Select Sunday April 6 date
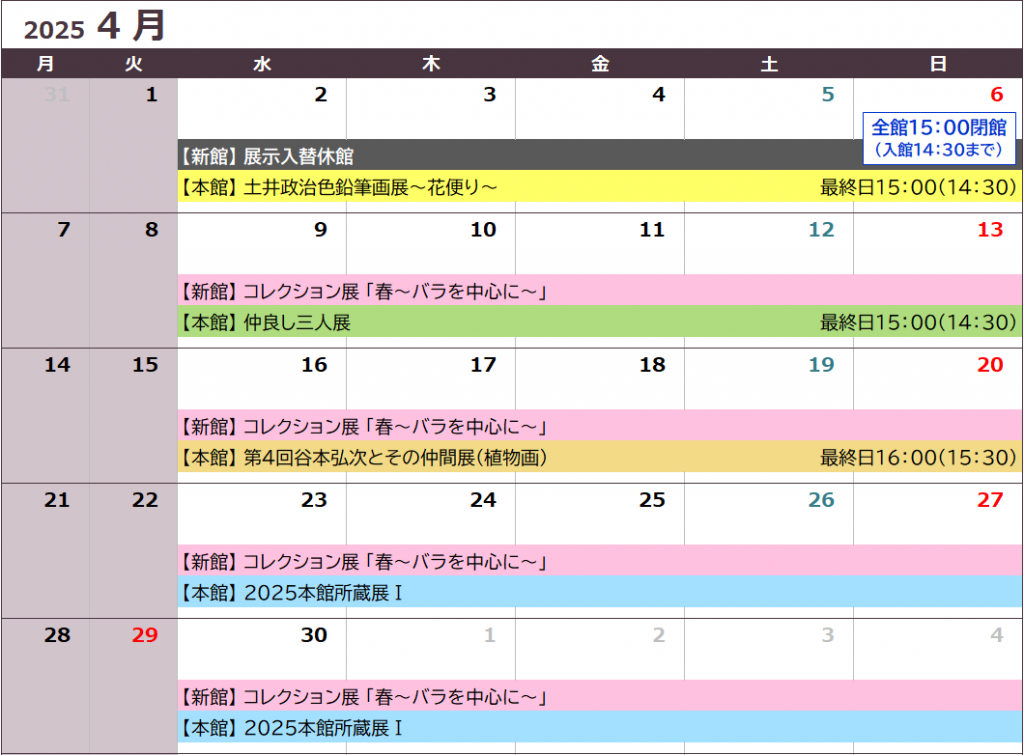1024x755 pixels. 995,96
